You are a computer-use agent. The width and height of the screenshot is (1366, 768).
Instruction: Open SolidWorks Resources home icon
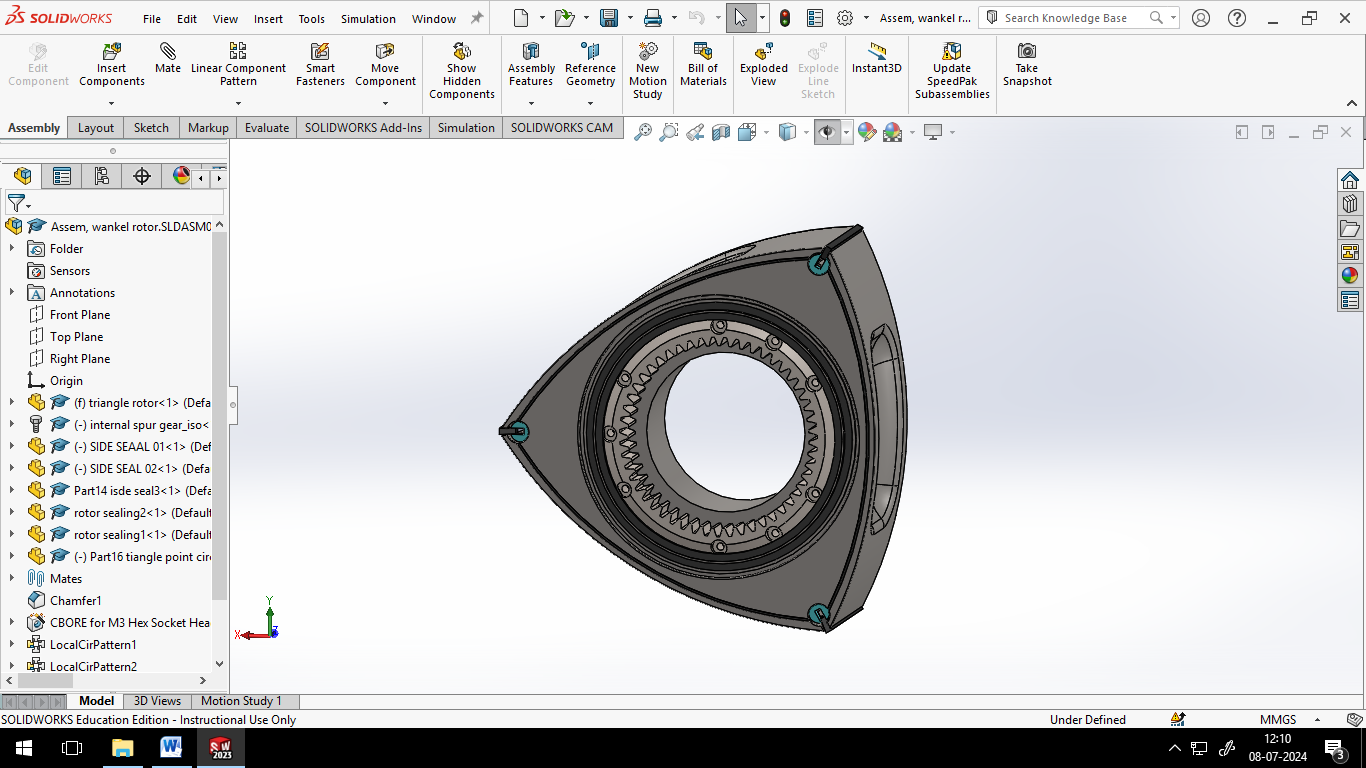pyautogui.click(x=1350, y=180)
